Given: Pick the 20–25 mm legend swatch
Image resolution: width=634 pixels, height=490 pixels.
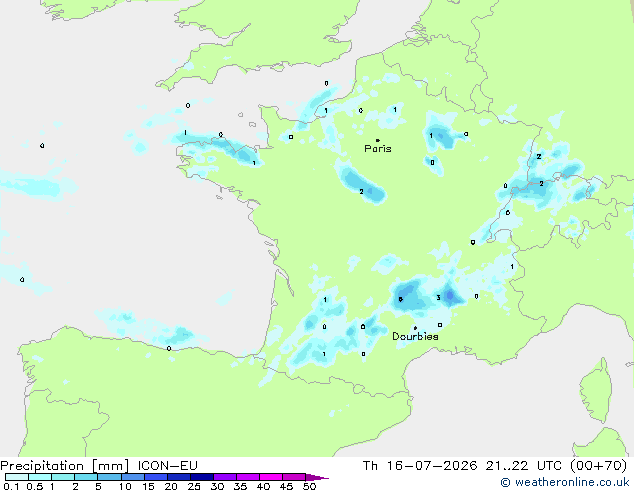Looking at the screenshot, I should point(179,477).
